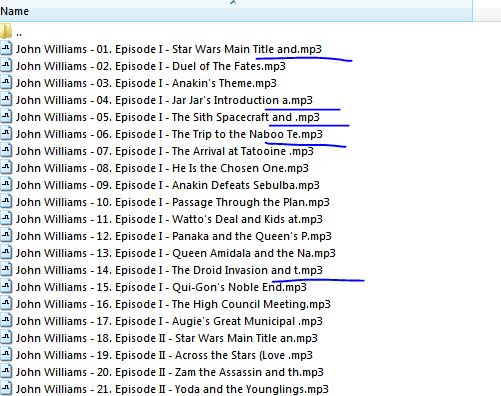This screenshot has height=396, width=501.
Task: Click mp3 icon for Anakin's Theme
Action: click(6, 82)
